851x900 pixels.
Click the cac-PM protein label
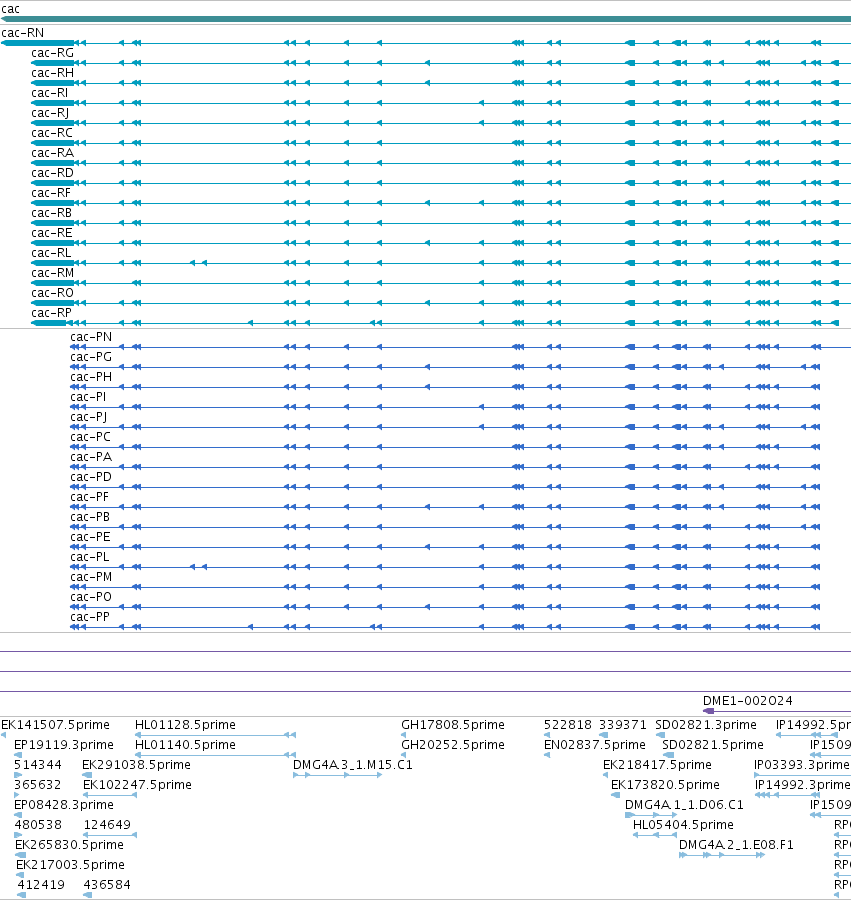click(x=91, y=577)
